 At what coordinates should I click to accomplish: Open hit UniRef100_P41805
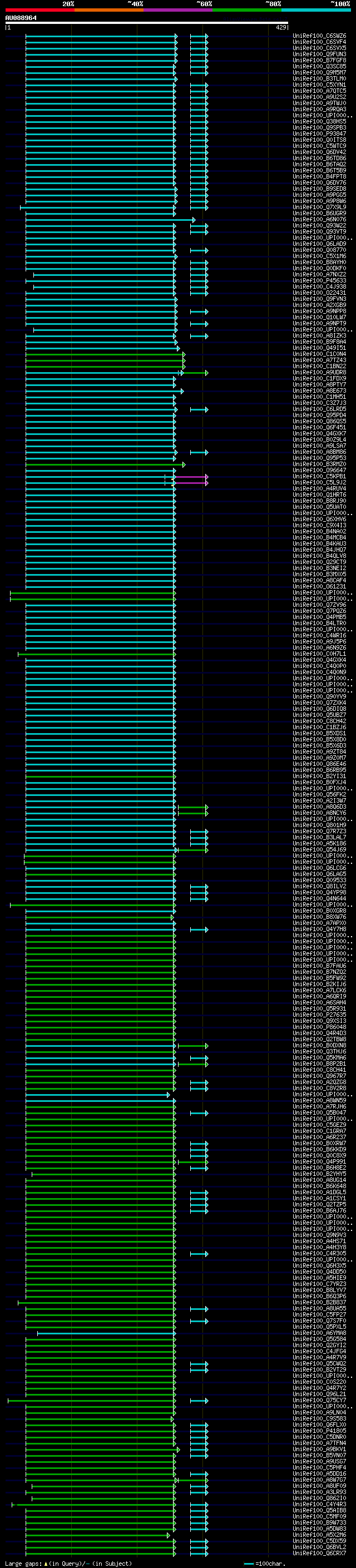pyautogui.click(x=319, y=1431)
